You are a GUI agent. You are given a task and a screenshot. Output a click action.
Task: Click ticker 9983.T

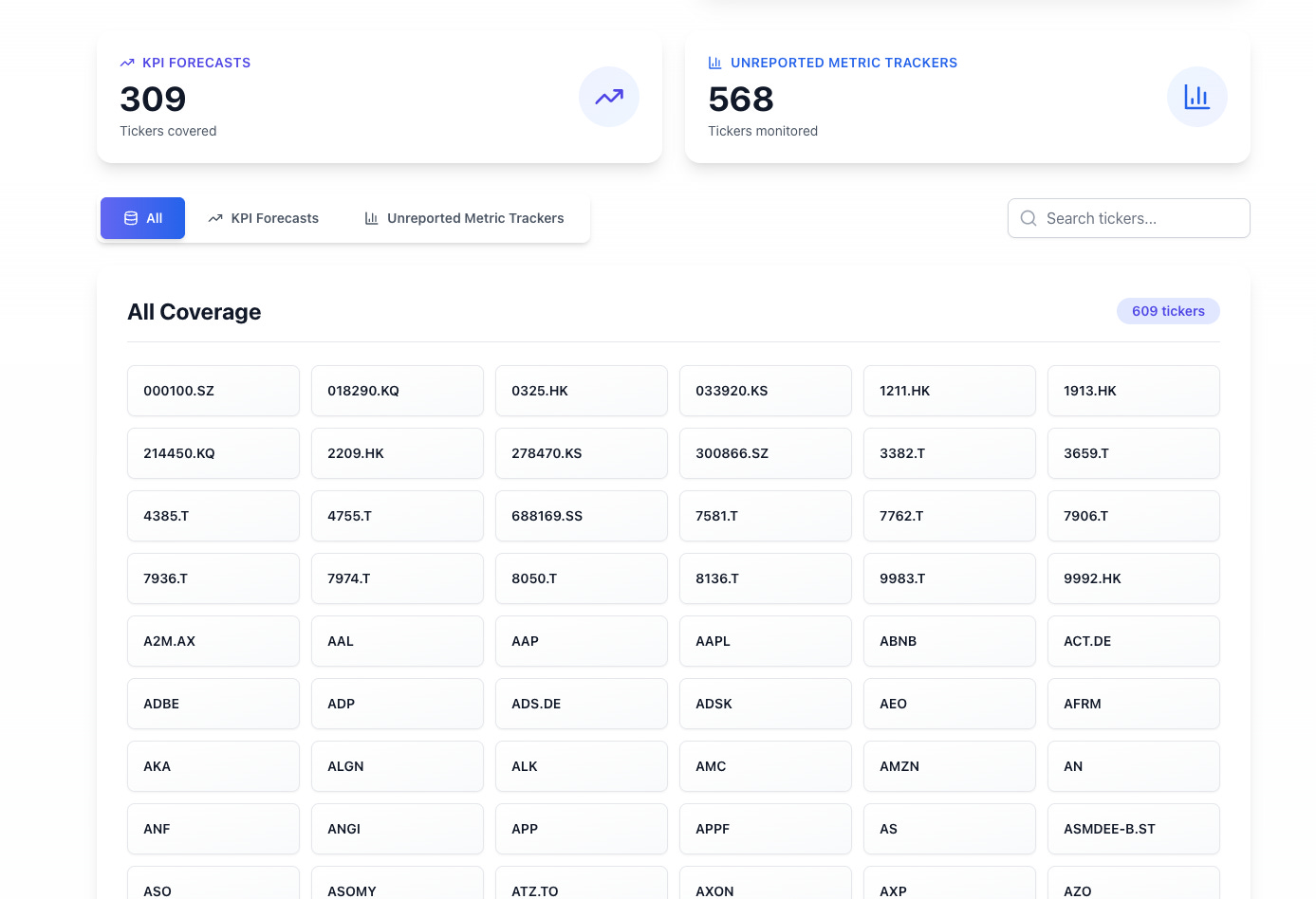tap(950, 578)
